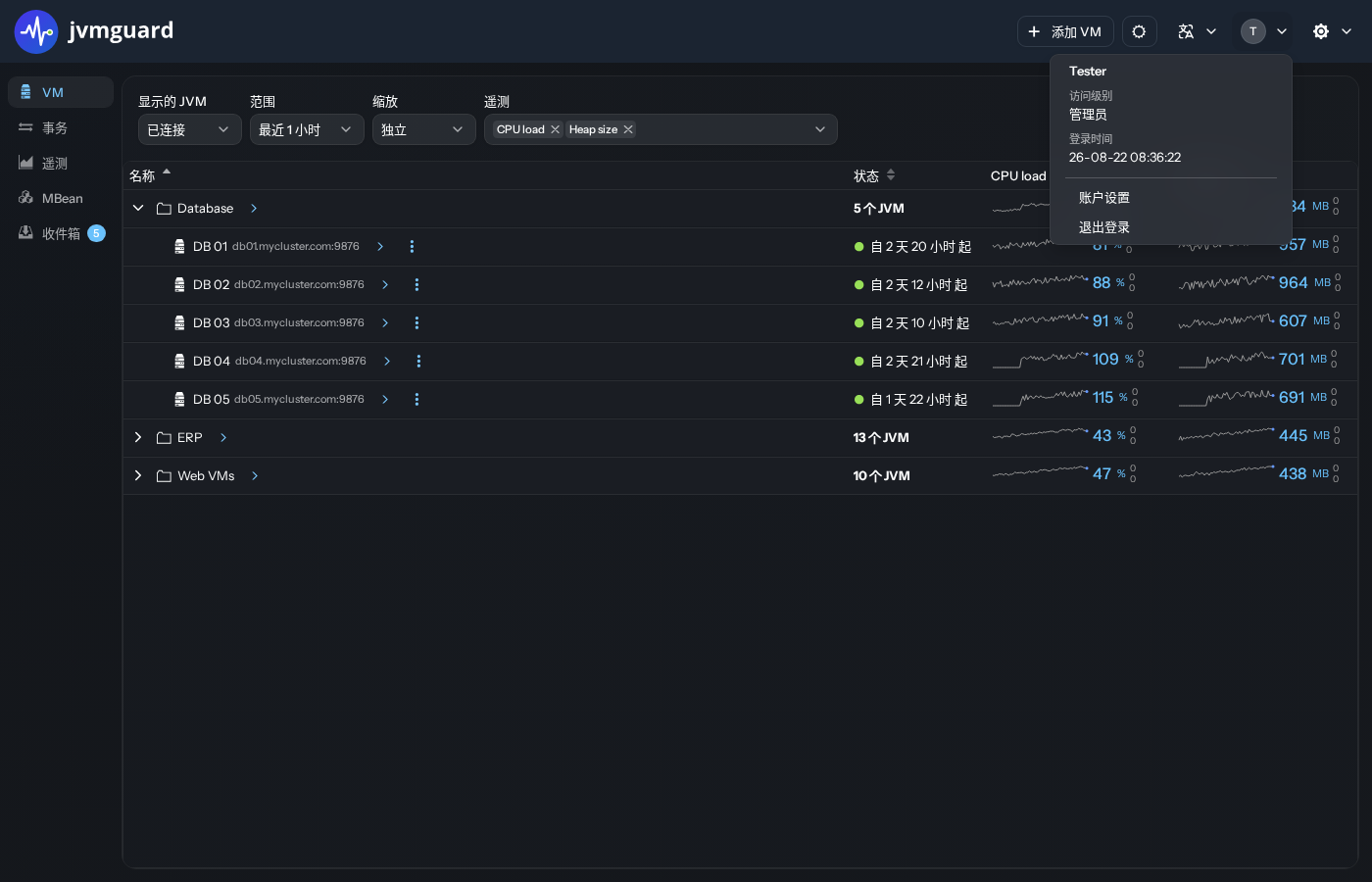Click the 管理员 access level text
Viewport: 1372px width, 882px height.
1088,115
